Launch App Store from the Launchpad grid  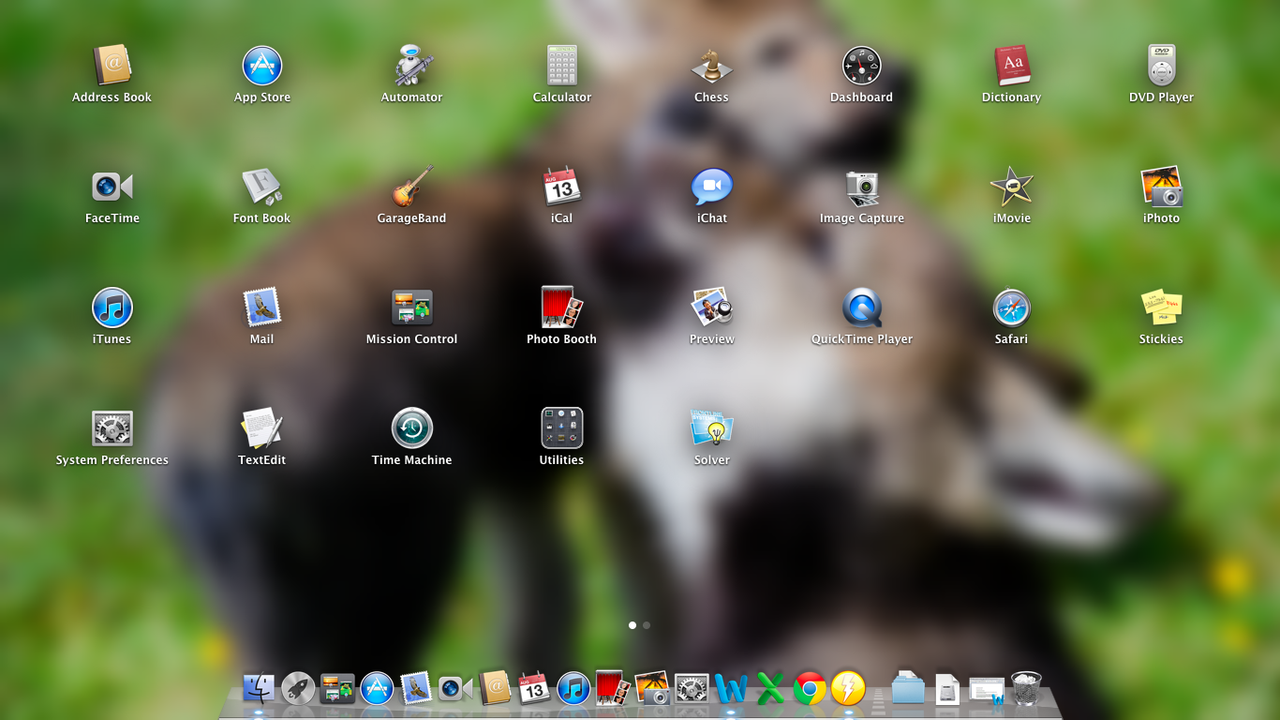(262, 66)
